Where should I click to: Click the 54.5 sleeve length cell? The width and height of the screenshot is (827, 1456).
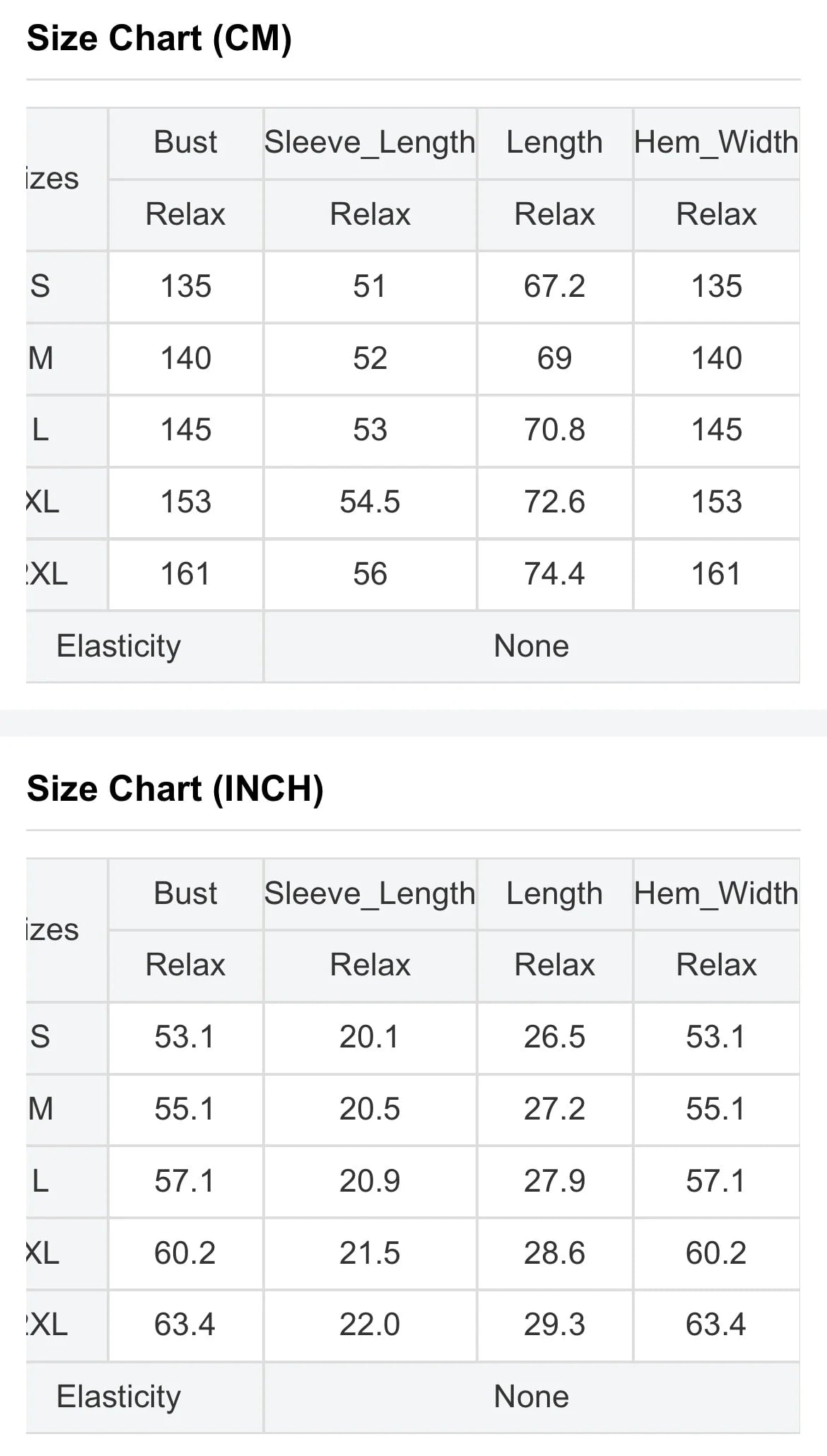pyautogui.click(x=370, y=502)
